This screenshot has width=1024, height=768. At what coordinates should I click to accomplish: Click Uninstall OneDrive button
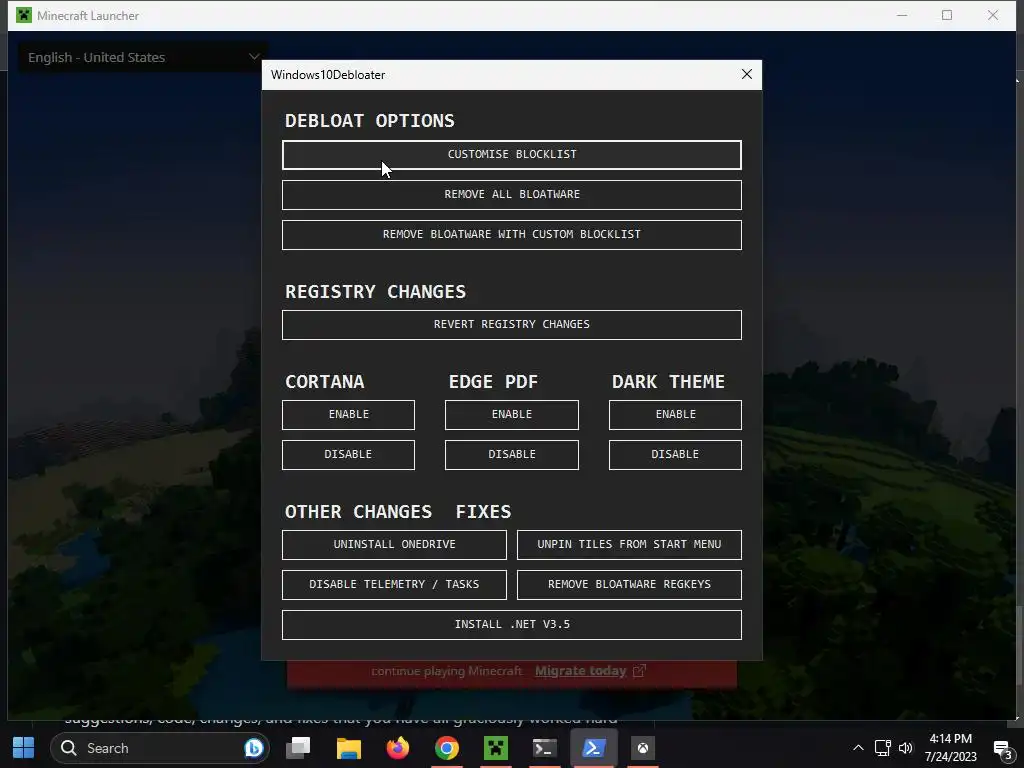pos(394,545)
